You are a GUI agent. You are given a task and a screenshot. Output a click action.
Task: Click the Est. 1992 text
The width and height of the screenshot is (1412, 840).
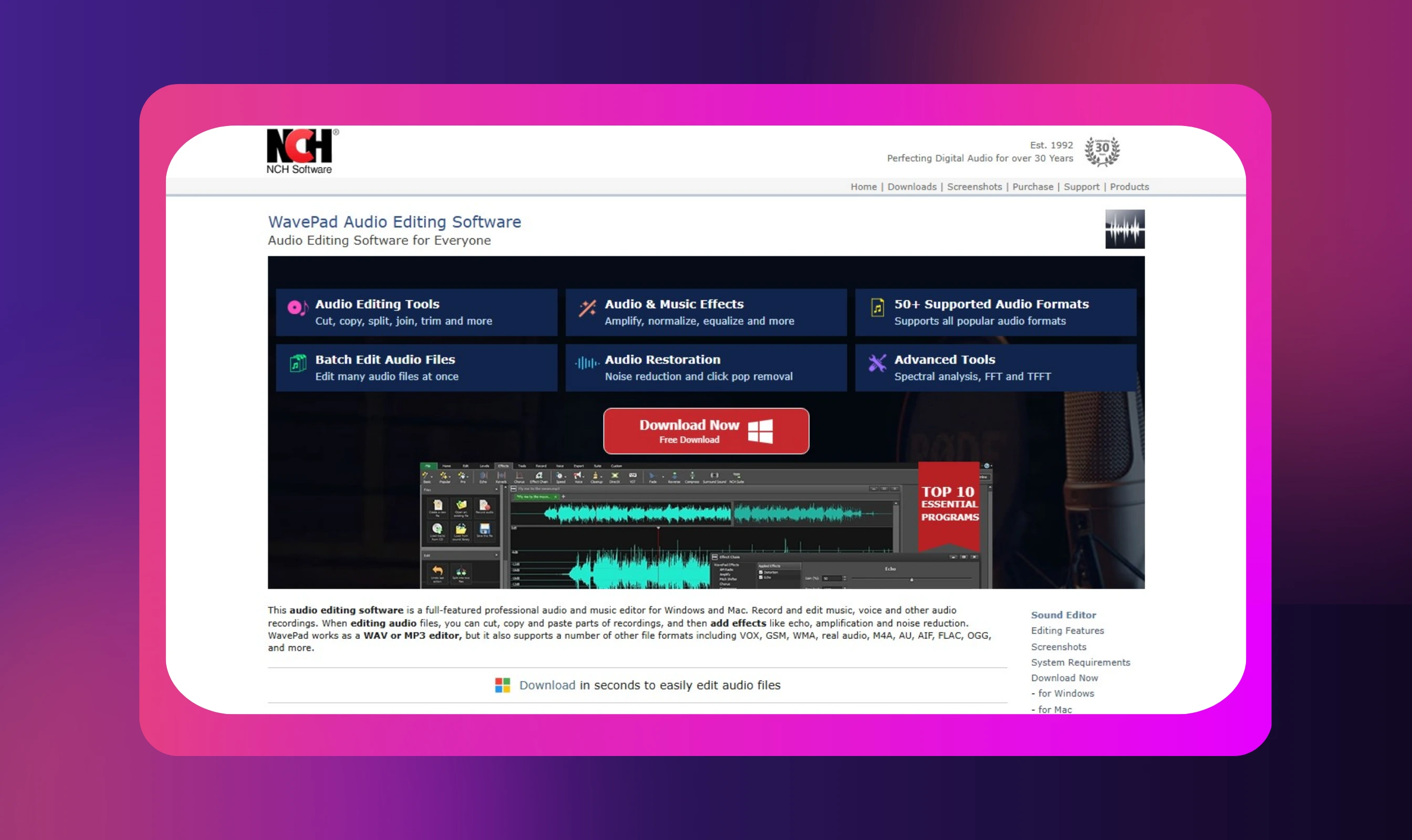(1051, 145)
